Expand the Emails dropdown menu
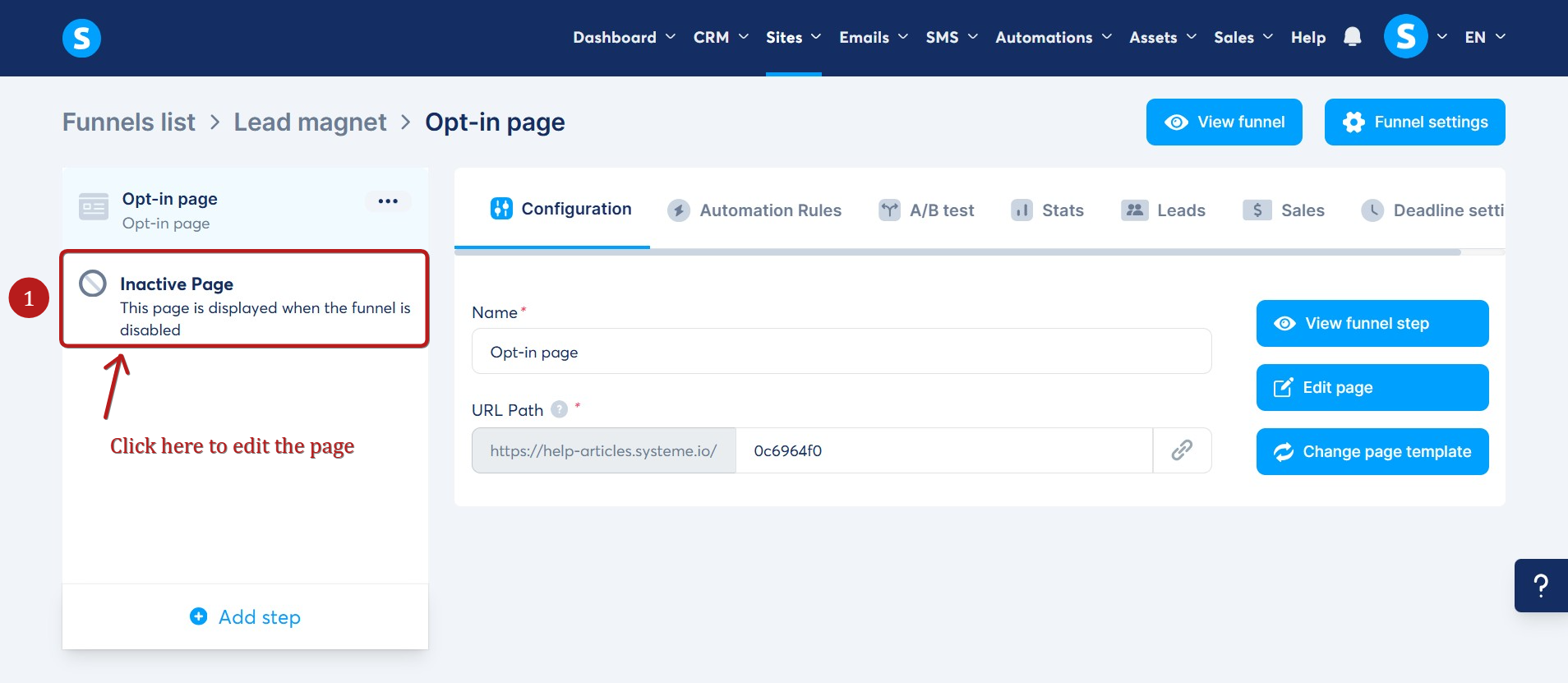This screenshot has width=1568, height=683. tap(874, 37)
